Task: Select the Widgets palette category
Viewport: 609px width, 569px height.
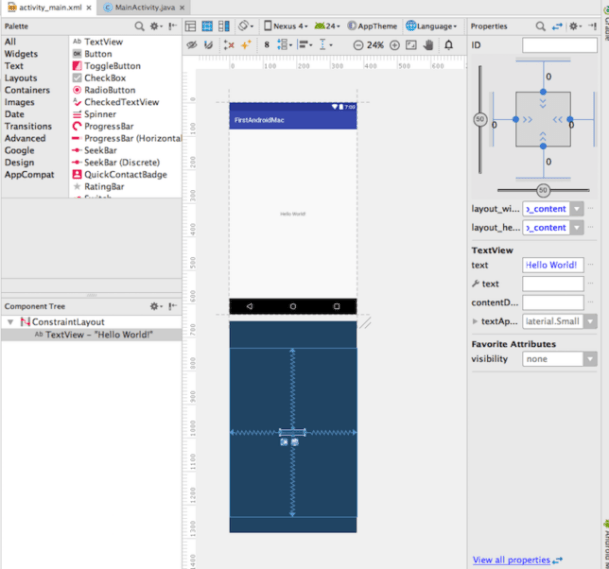Action: 21,54
